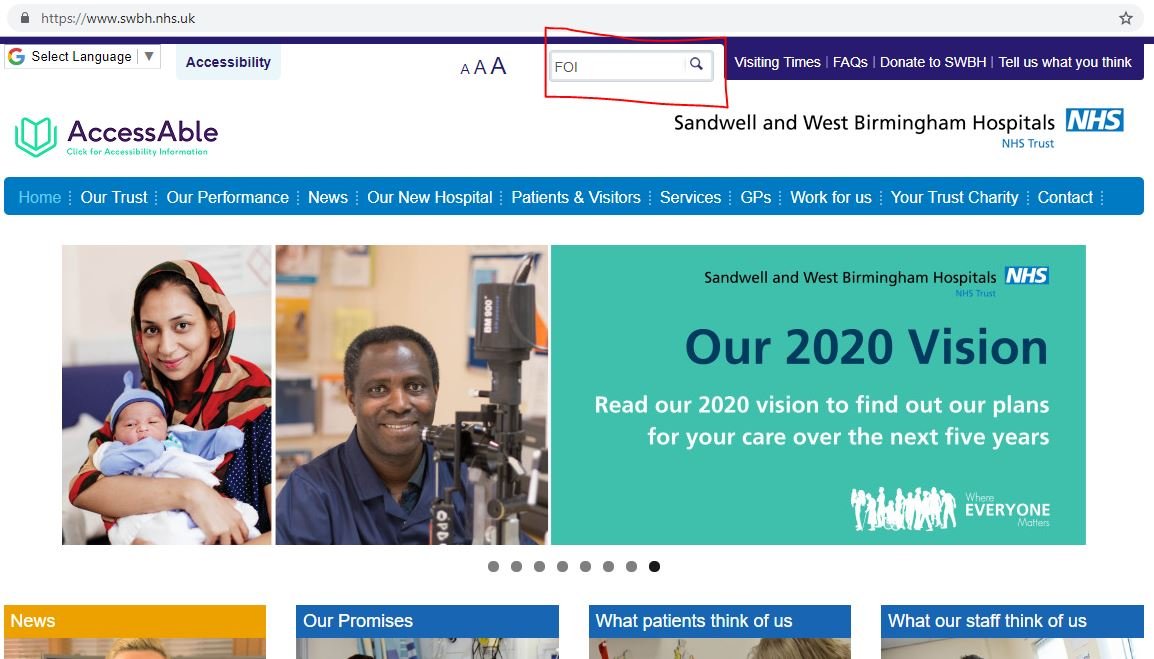This screenshot has height=659, width=1154.
Task: Expand Our Performance menu
Action: (x=227, y=197)
